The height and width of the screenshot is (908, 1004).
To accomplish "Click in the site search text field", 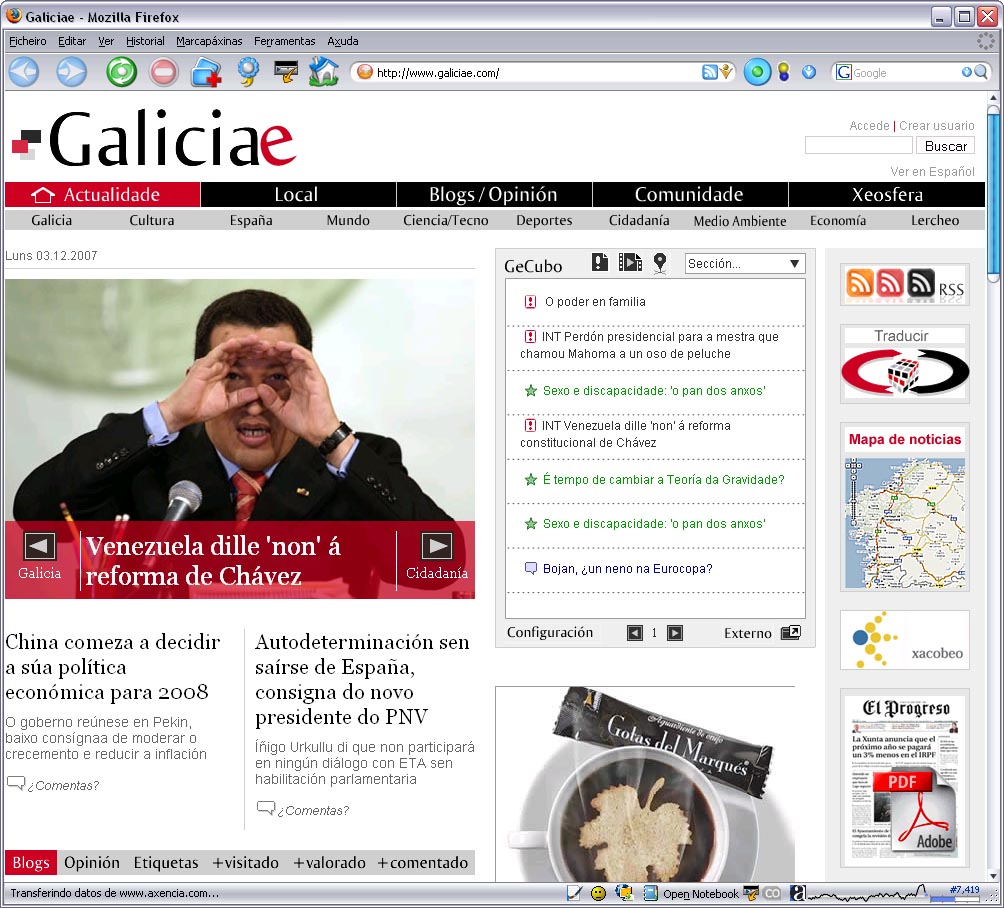I will click(x=859, y=146).
